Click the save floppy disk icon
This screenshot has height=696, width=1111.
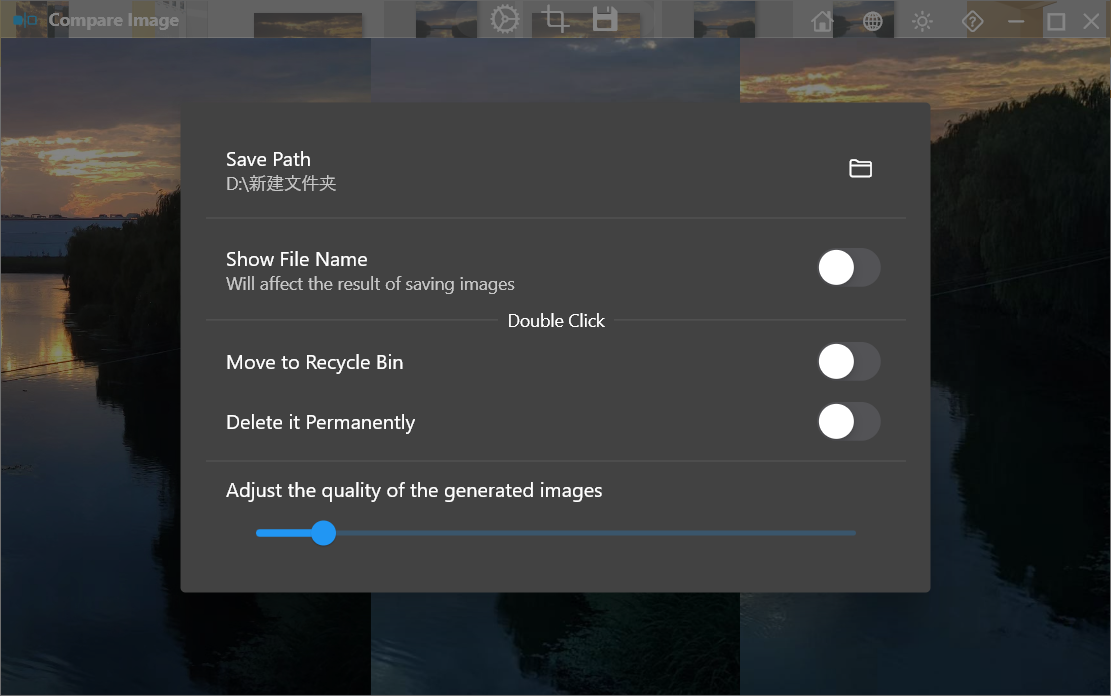[604, 19]
